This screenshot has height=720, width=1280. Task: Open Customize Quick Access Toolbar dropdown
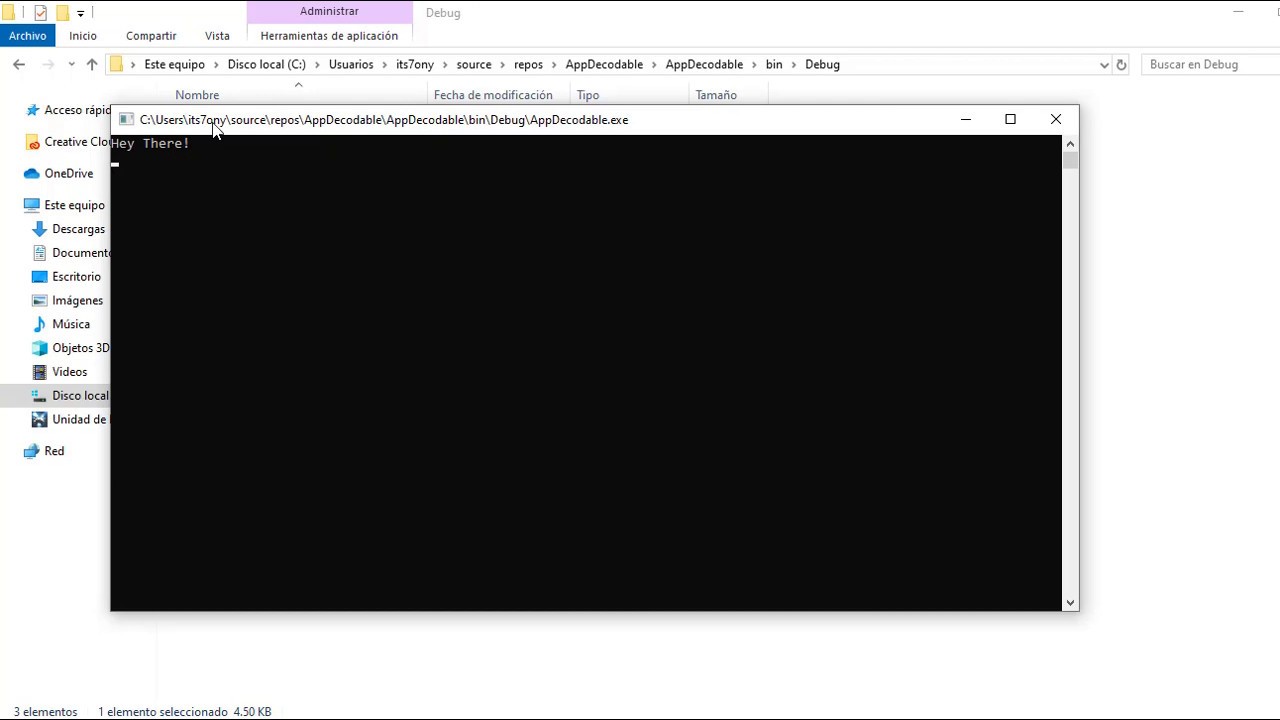pos(80,13)
